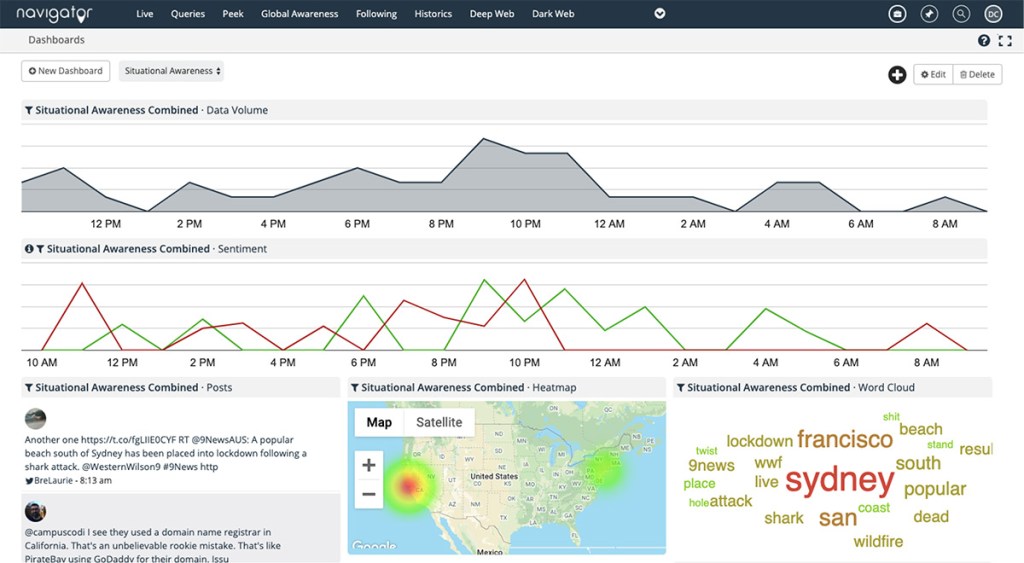Create a New Dashboard
Image resolution: width=1024 pixels, height=563 pixels.
[x=65, y=71]
